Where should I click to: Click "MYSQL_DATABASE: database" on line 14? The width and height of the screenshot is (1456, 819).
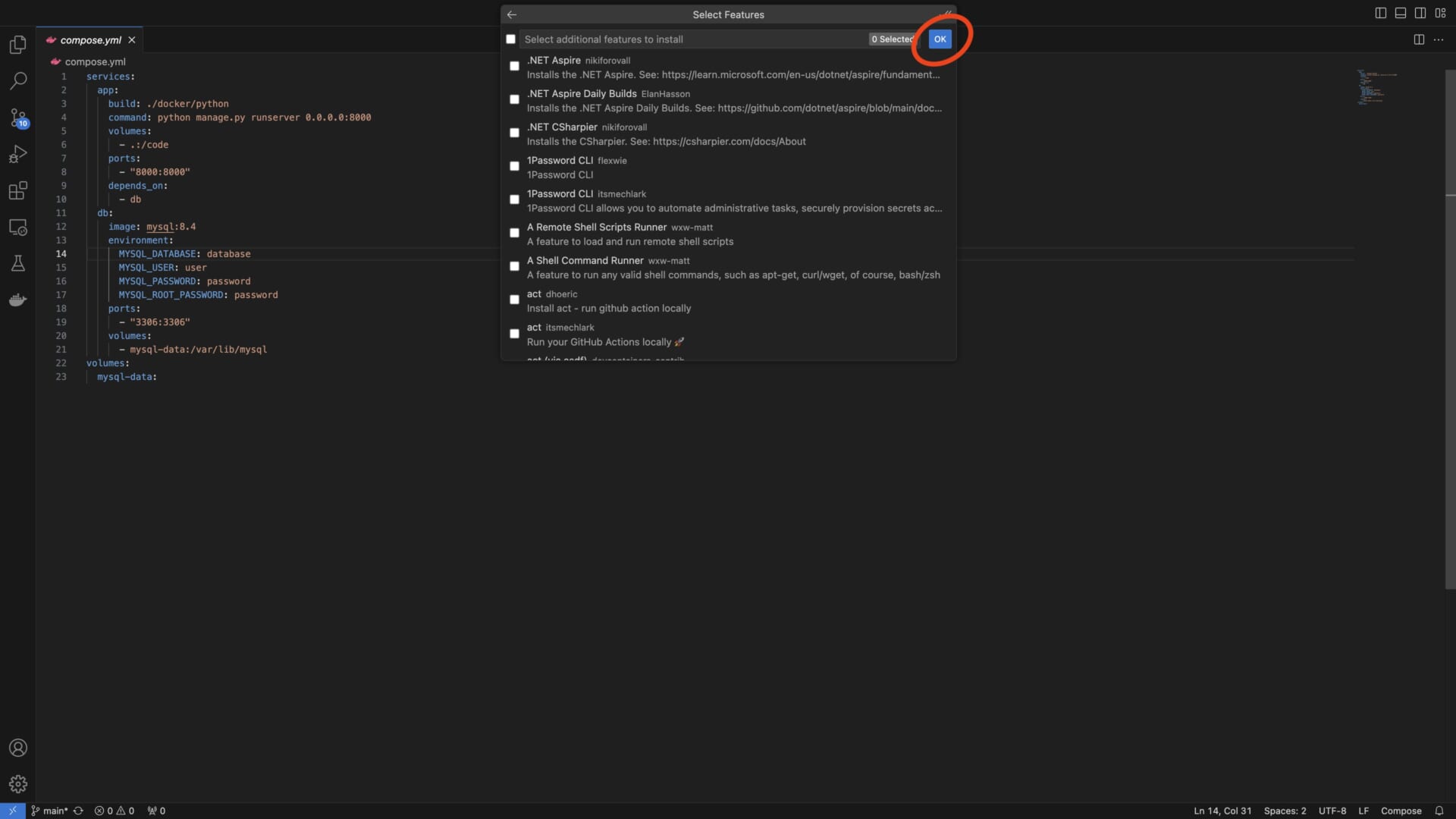184,254
